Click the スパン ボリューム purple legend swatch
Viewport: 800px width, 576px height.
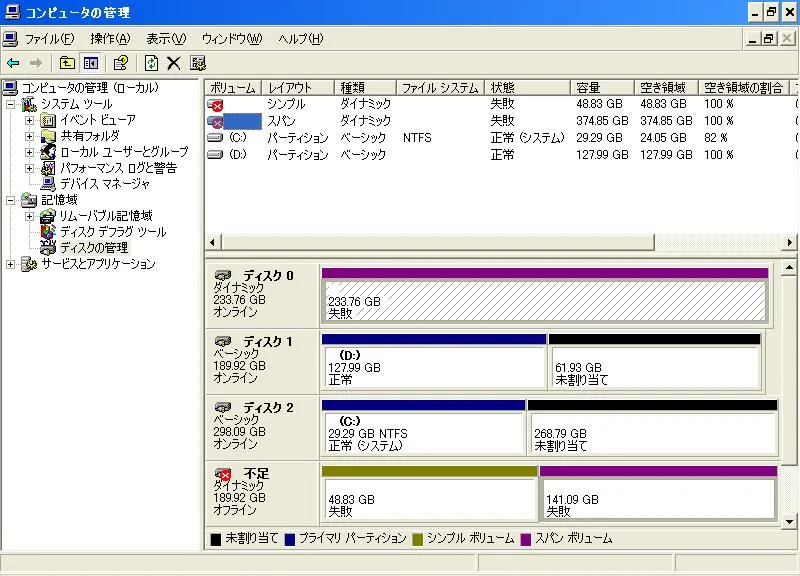click(x=526, y=540)
